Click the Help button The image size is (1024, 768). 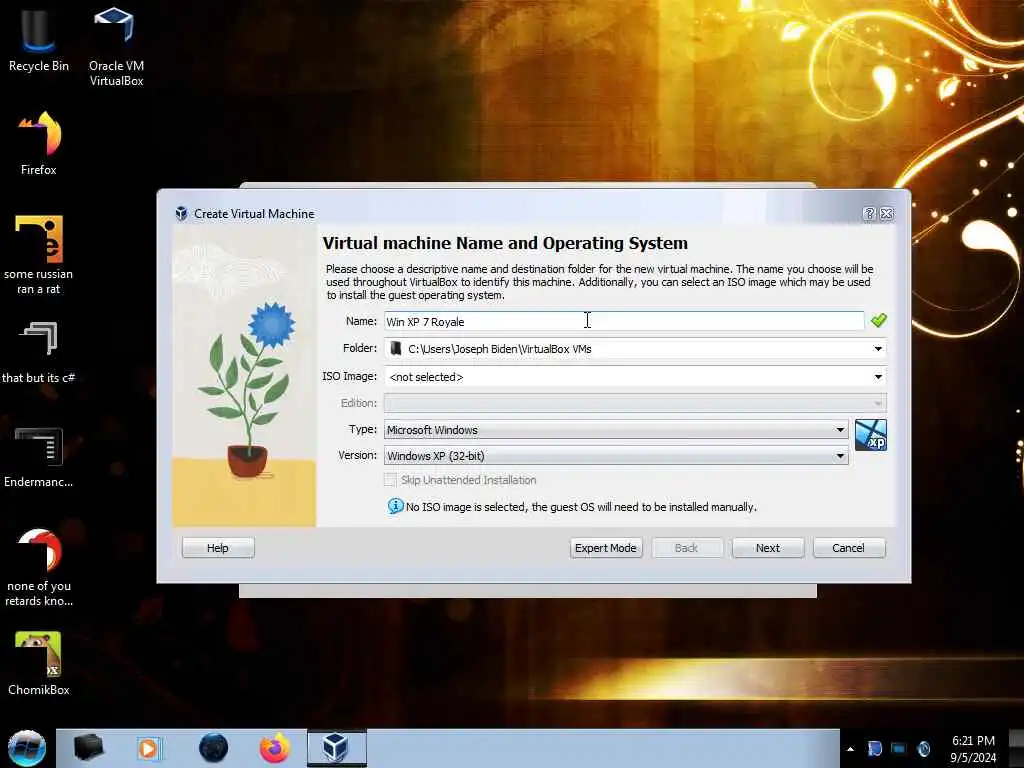[218, 548]
